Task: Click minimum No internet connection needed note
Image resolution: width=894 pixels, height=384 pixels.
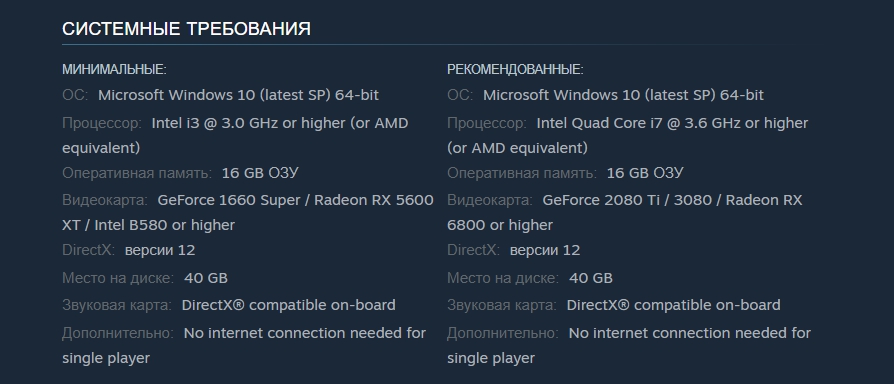Action: [x=244, y=345]
